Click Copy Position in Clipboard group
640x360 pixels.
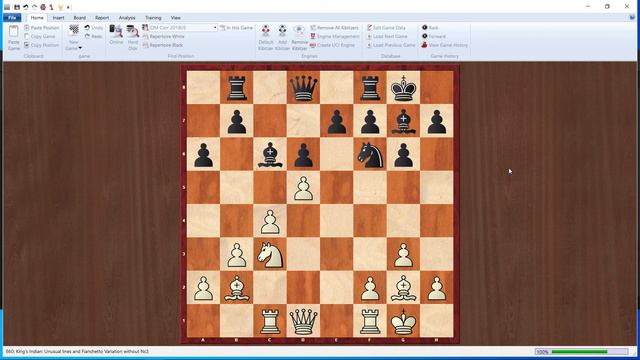pyautogui.click(x=41, y=45)
